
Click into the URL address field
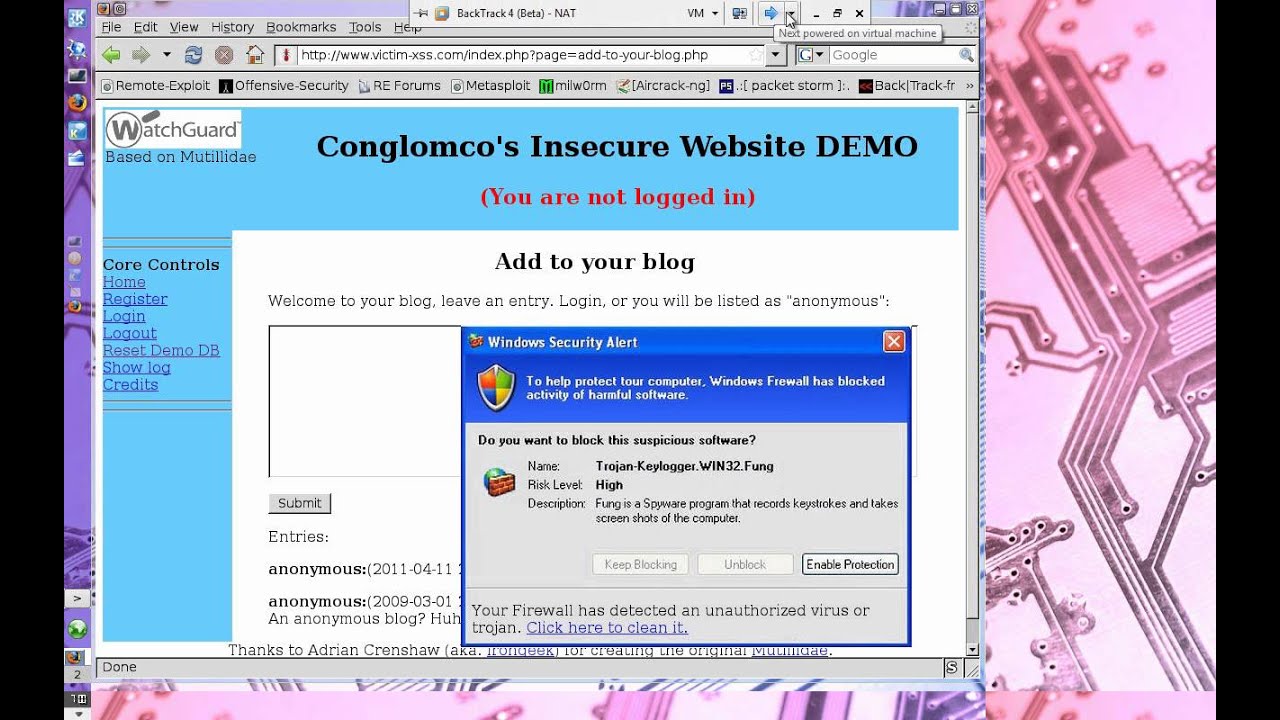tap(520, 55)
